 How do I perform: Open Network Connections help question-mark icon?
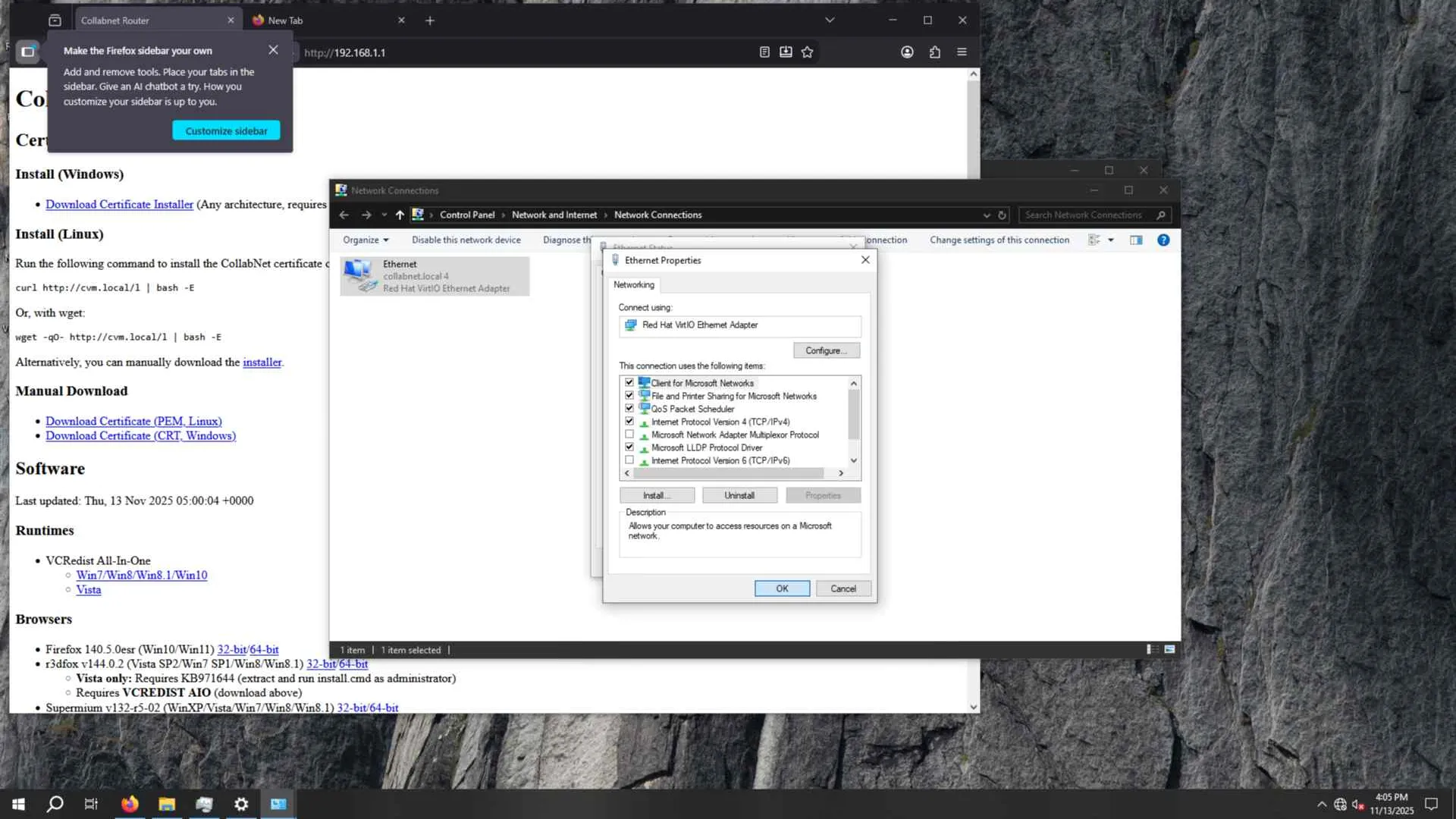[x=1163, y=240]
